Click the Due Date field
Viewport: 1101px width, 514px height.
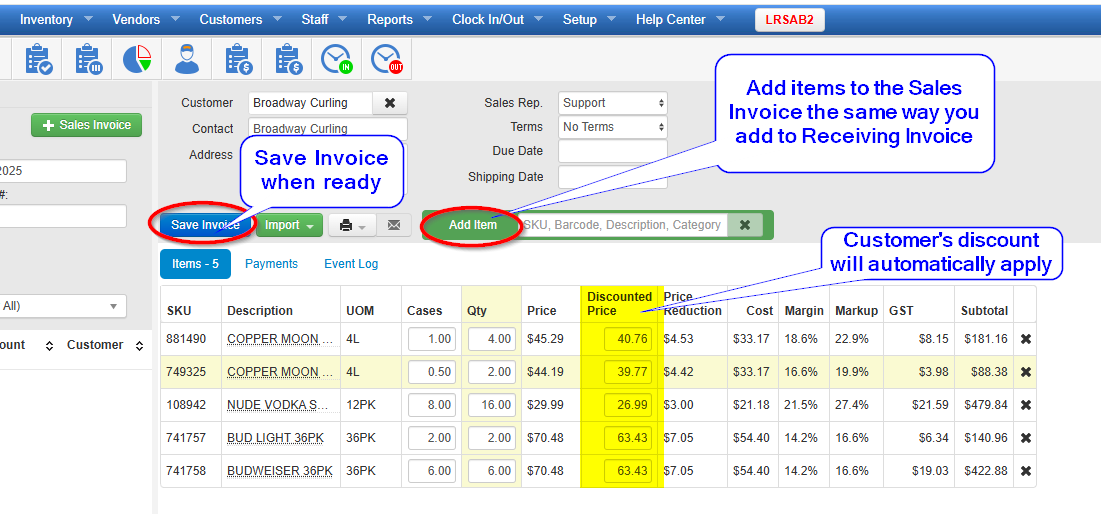612,151
